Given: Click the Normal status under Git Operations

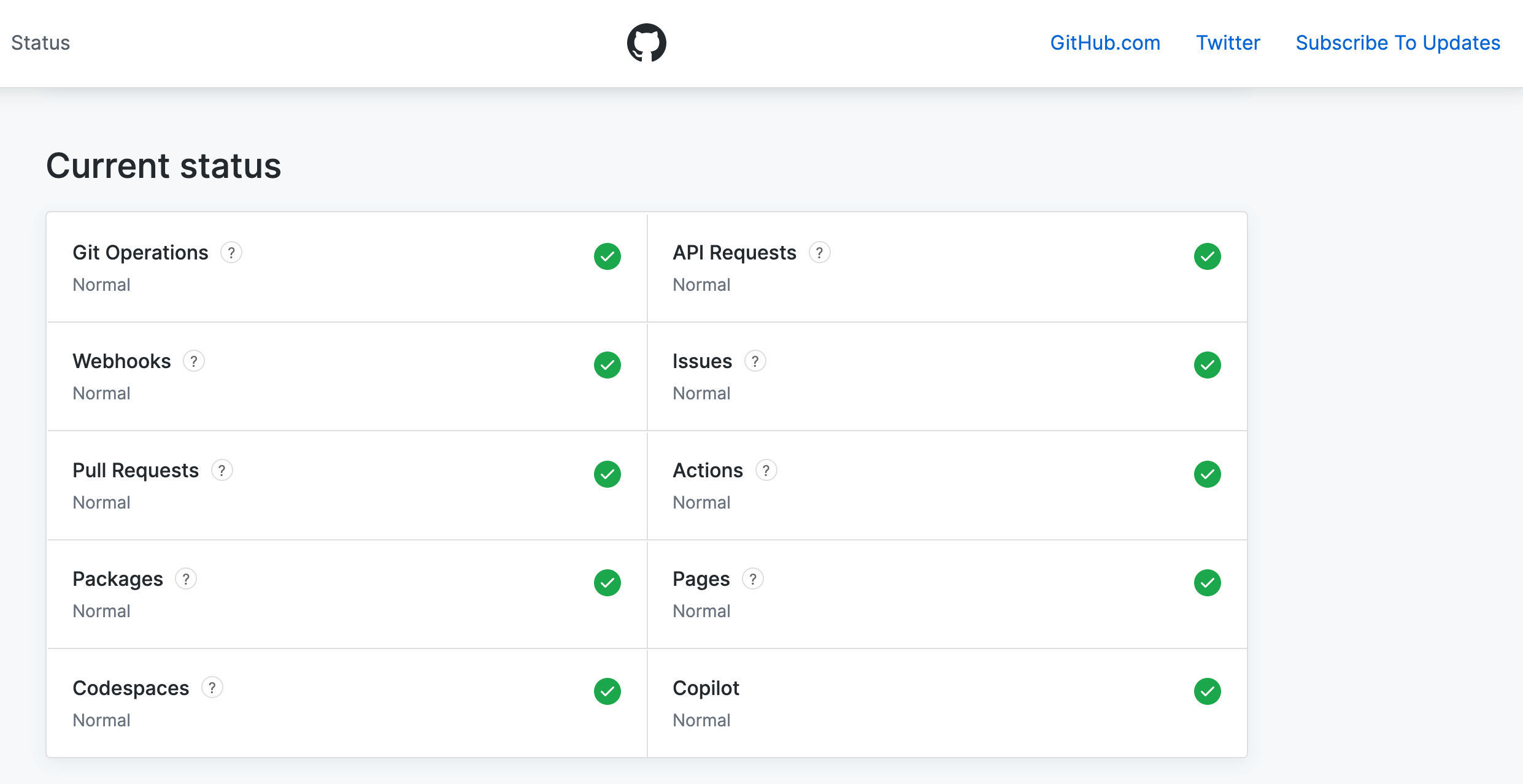Looking at the screenshot, I should coord(101,285).
